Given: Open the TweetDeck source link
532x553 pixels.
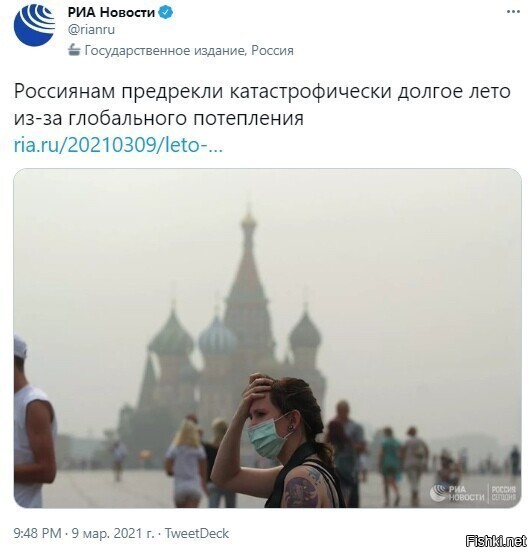Looking at the screenshot, I should click(197, 533).
